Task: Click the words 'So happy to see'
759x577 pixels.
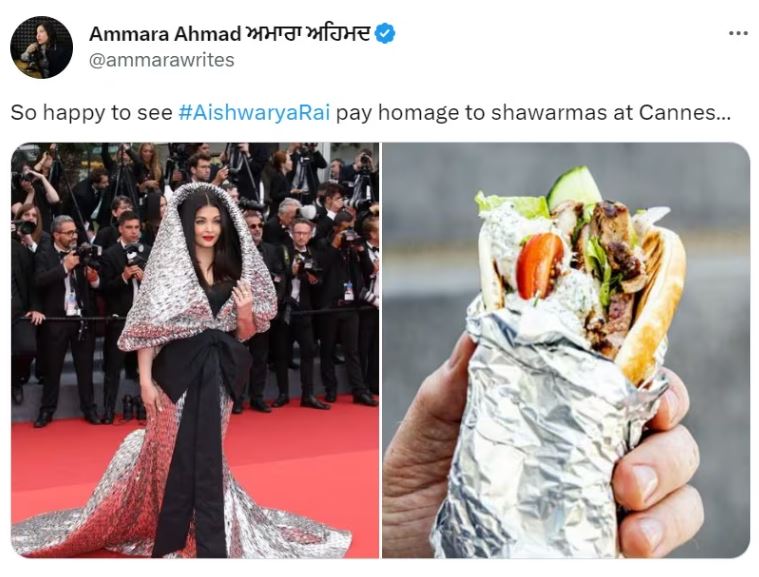Action: (x=92, y=112)
